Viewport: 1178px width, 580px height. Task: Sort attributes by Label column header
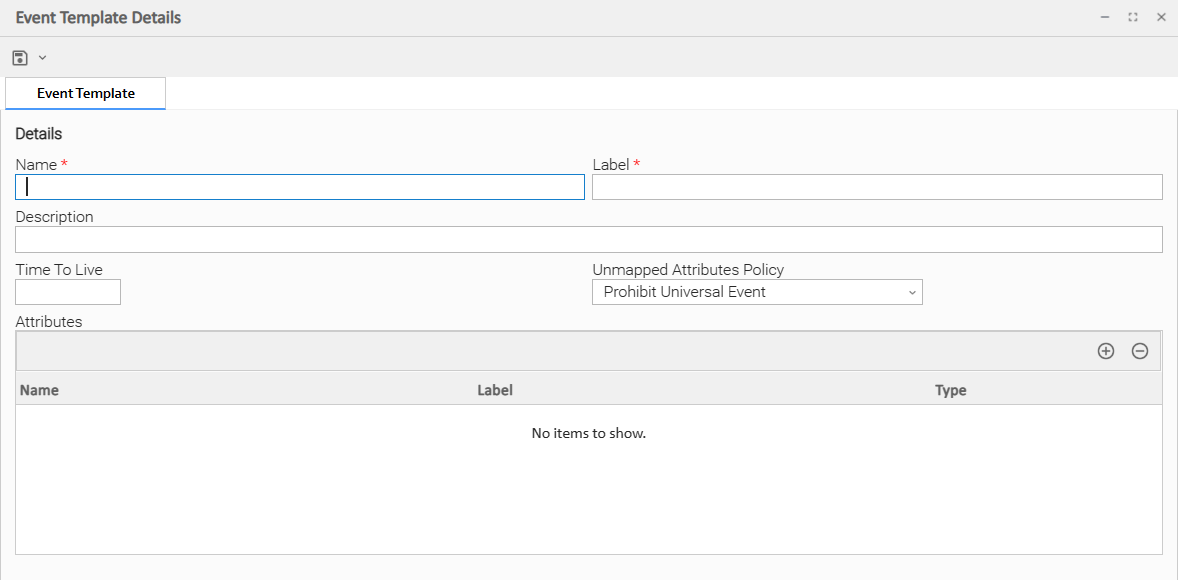(495, 390)
